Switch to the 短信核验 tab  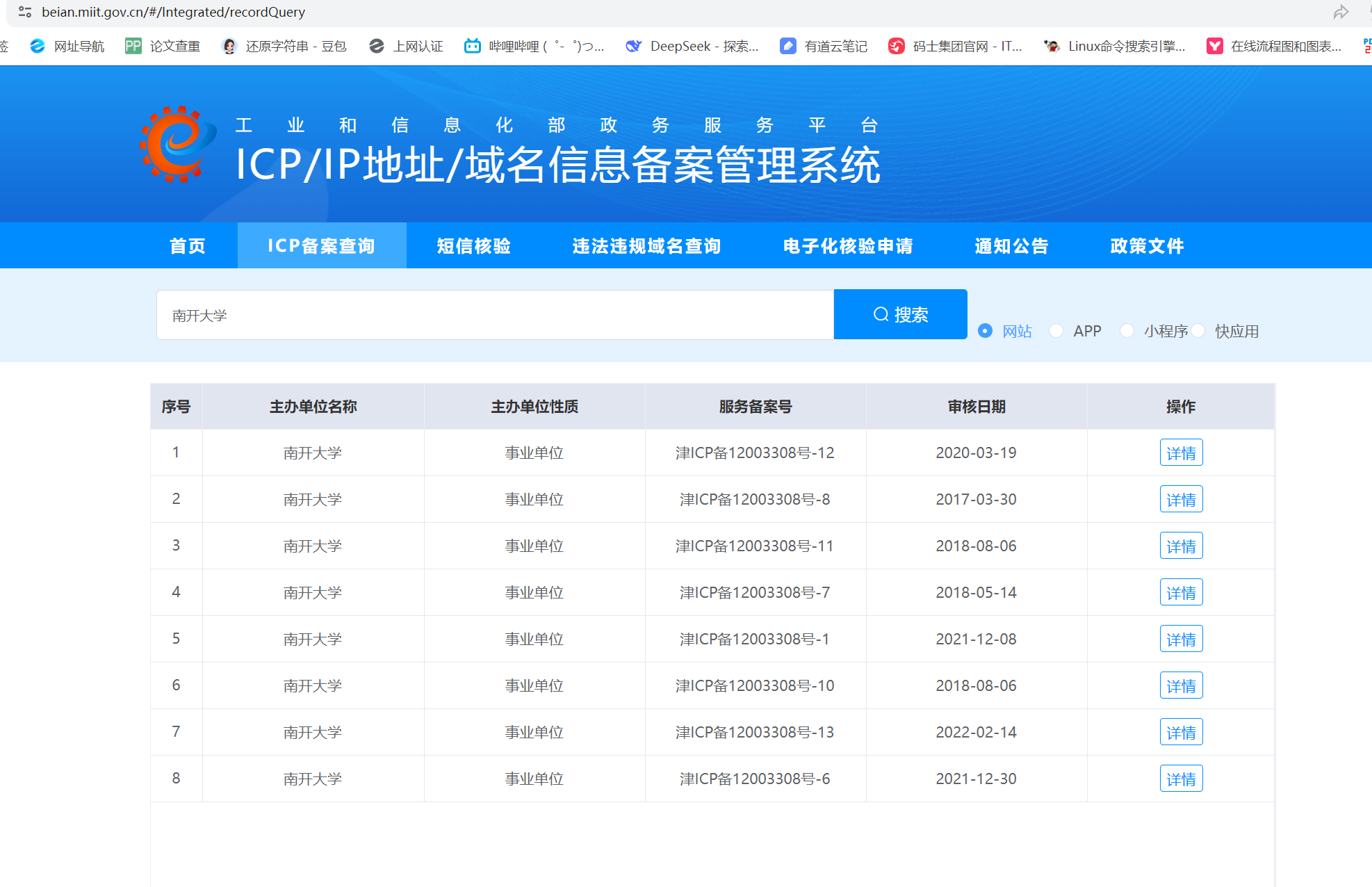tap(473, 245)
